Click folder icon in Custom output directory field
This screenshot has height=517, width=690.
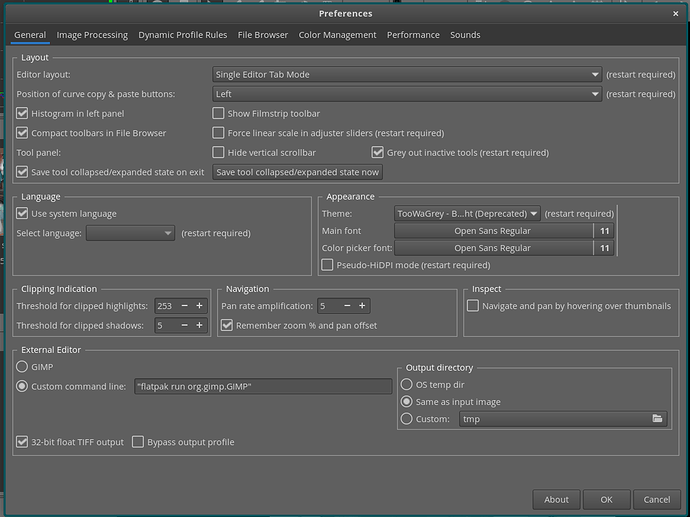657,419
